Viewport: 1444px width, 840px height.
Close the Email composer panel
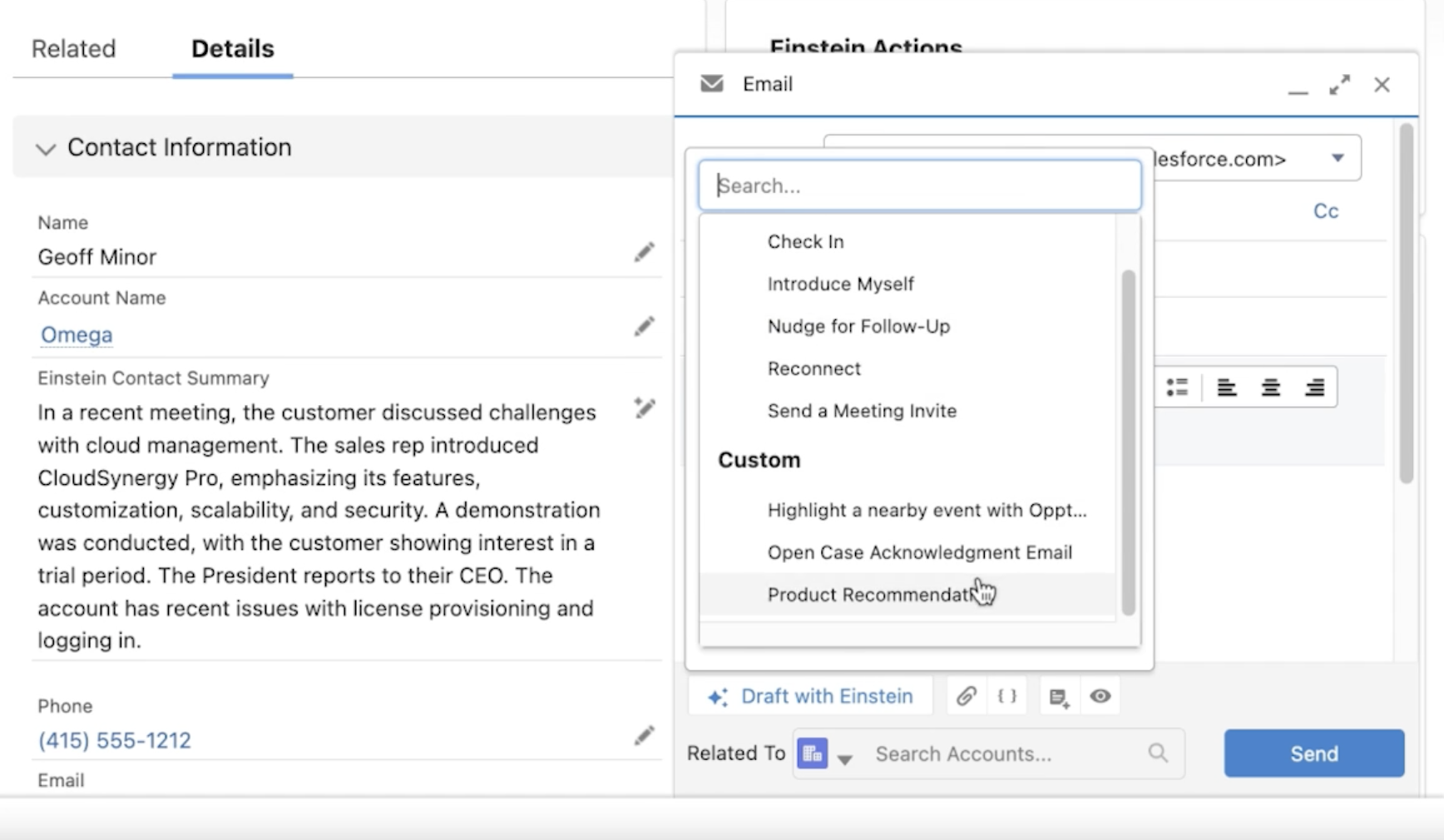coord(1382,85)
